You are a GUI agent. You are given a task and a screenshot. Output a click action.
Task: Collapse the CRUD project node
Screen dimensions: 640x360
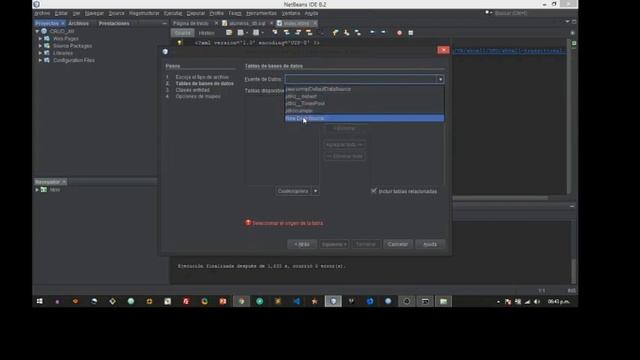point(37,31)
